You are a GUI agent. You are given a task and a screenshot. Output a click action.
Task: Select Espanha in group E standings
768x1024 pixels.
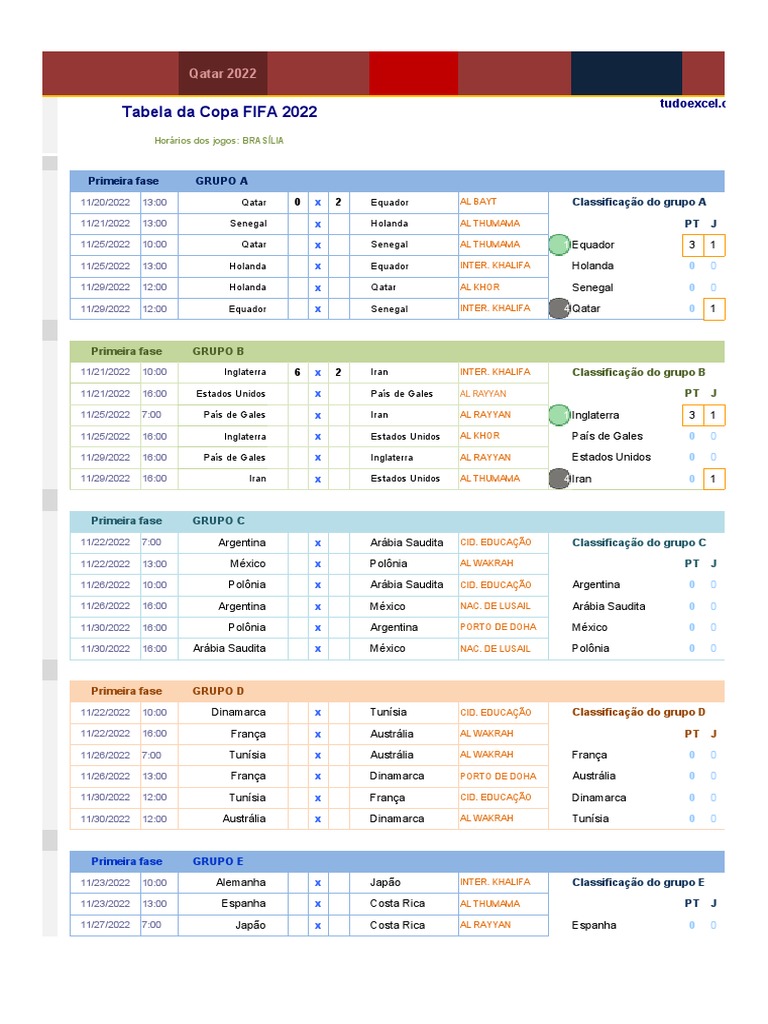594,925
